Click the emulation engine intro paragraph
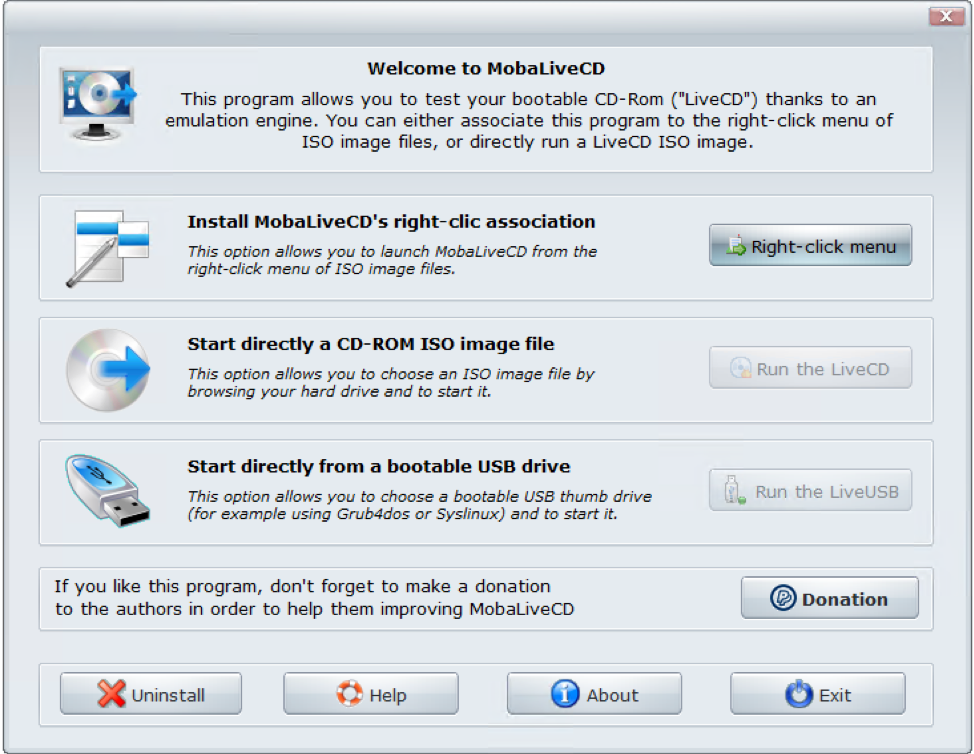The height and width of the screenshot is (754, 974). pos(528,120)
